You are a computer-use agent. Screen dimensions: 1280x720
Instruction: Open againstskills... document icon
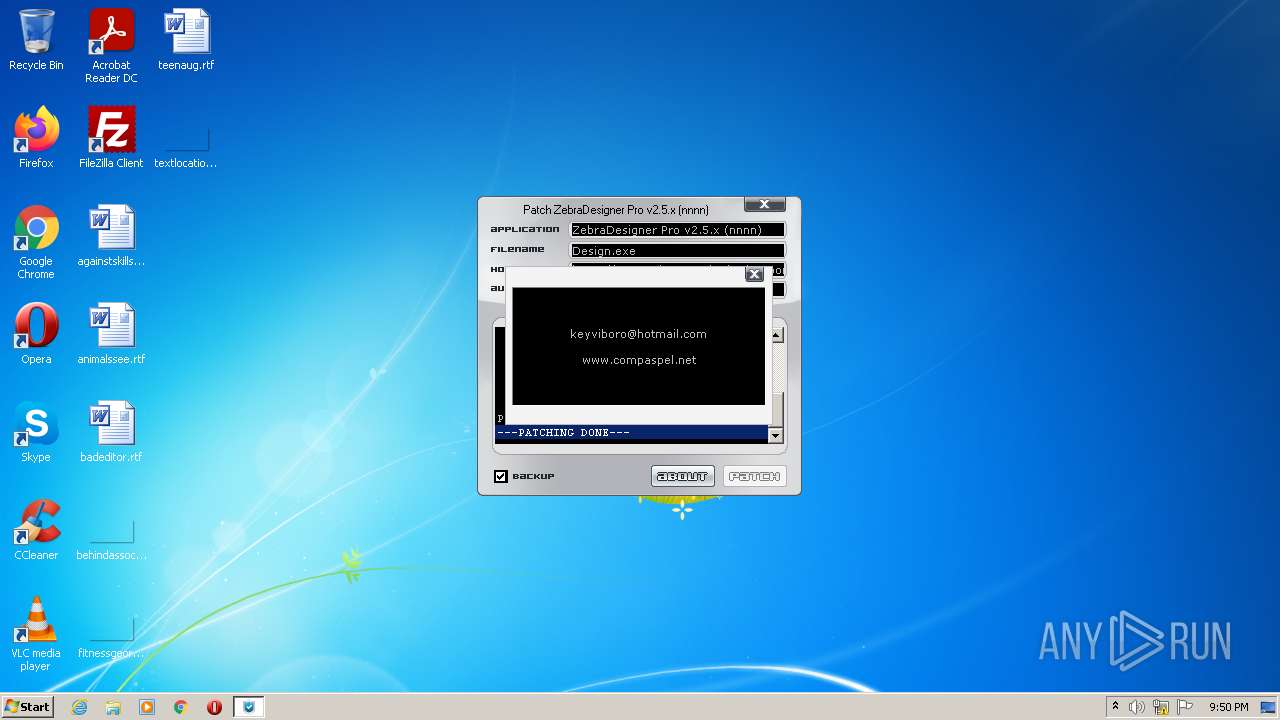tap(111, 236)
